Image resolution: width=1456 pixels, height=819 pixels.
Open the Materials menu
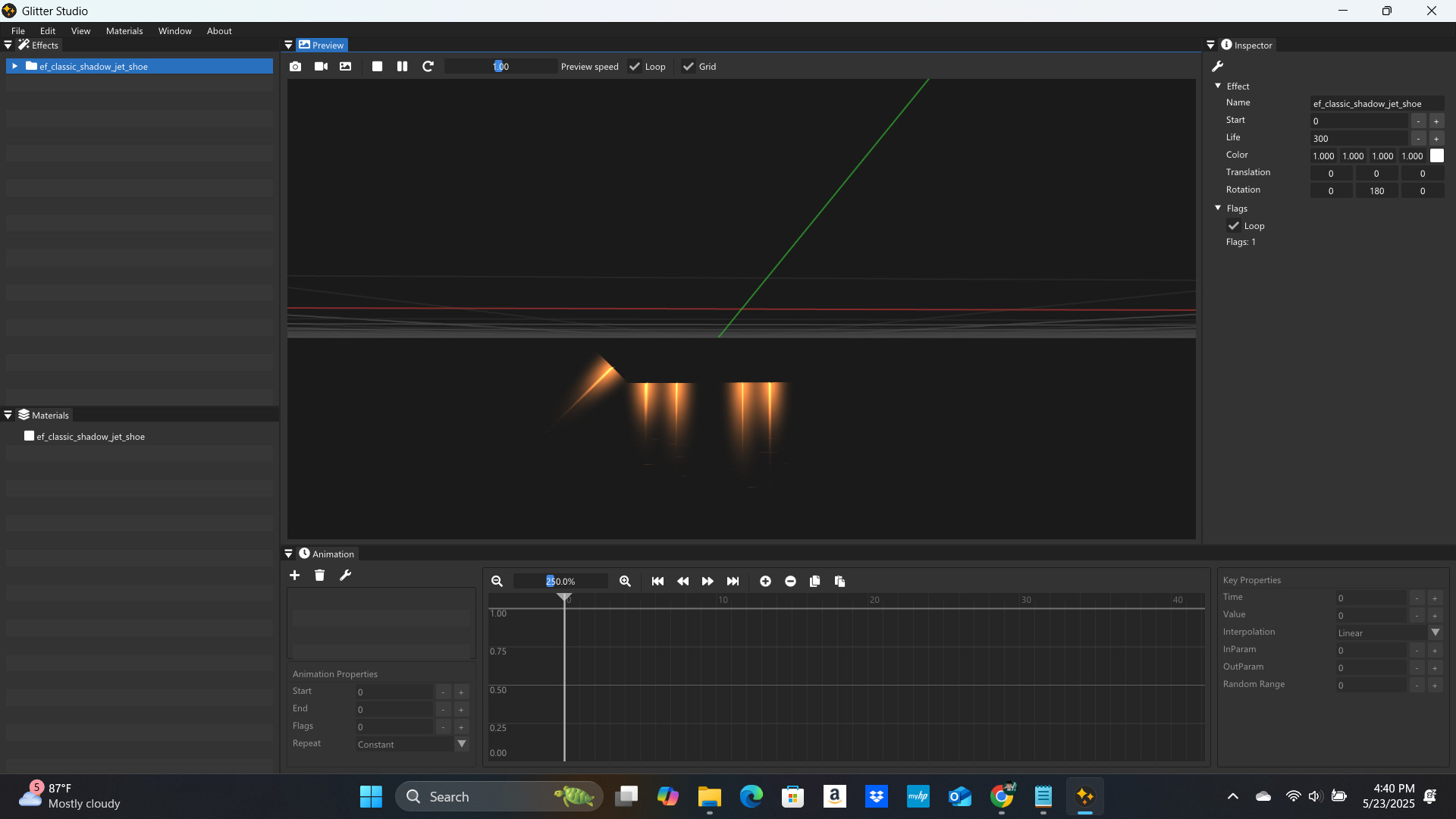click(x=124, y=30)
